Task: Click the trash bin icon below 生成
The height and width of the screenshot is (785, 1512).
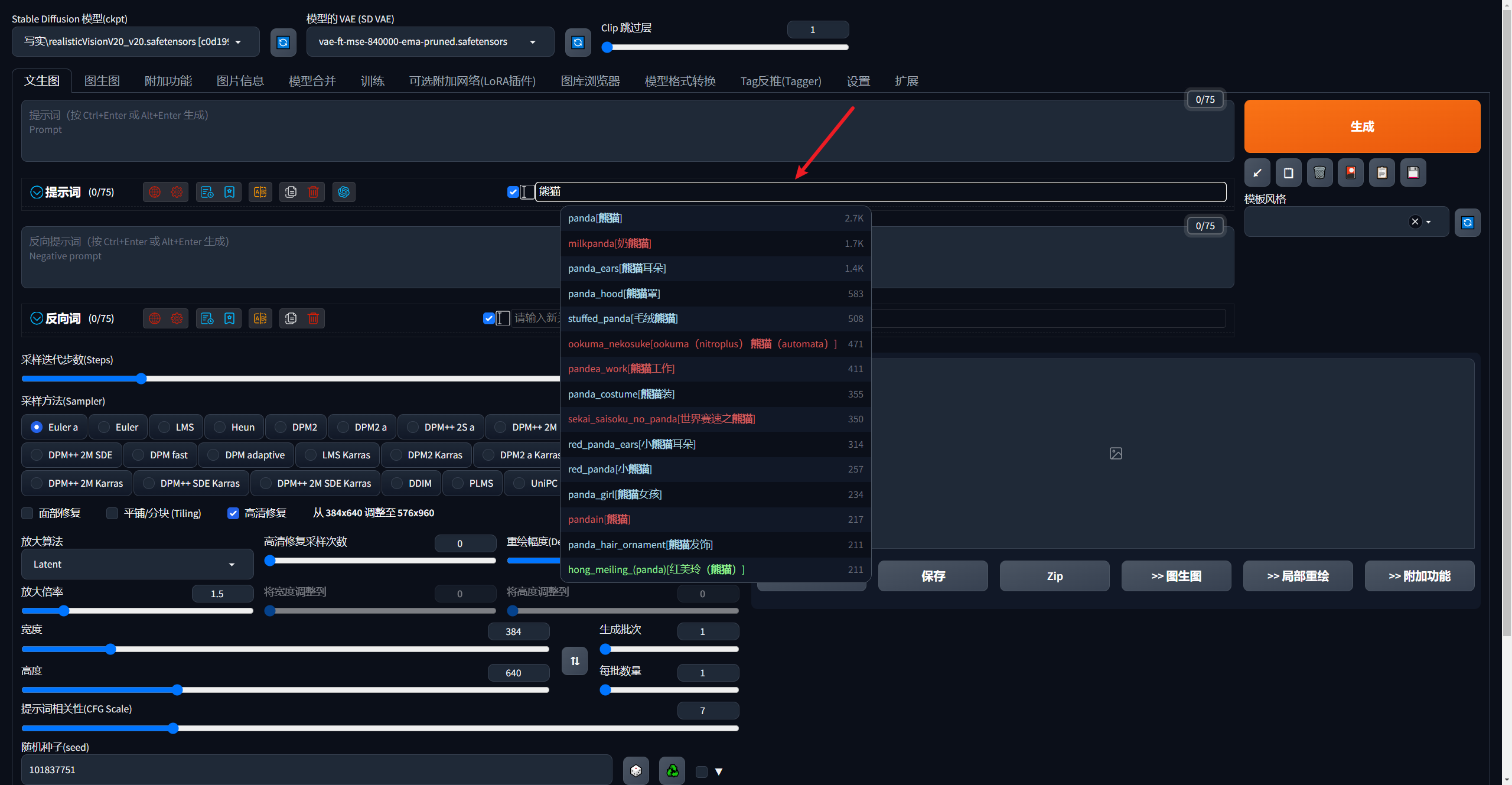Action: 1319,172
